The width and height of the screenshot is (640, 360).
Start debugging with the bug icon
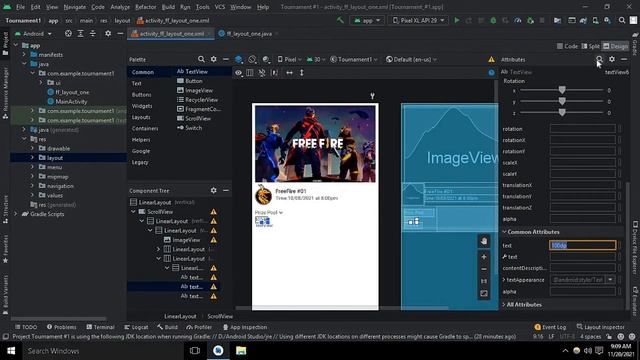point(493,20)
